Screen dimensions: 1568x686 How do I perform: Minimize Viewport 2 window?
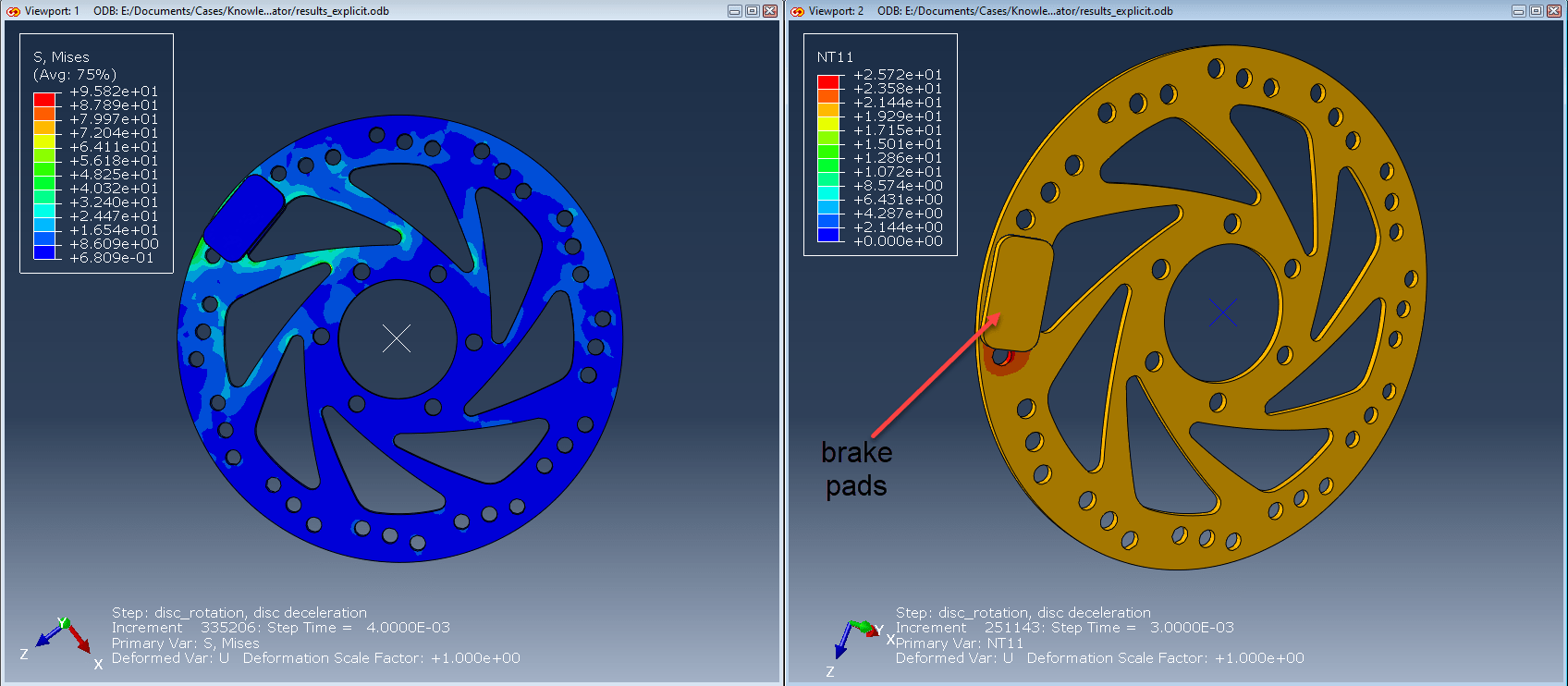click(1519, 11)
